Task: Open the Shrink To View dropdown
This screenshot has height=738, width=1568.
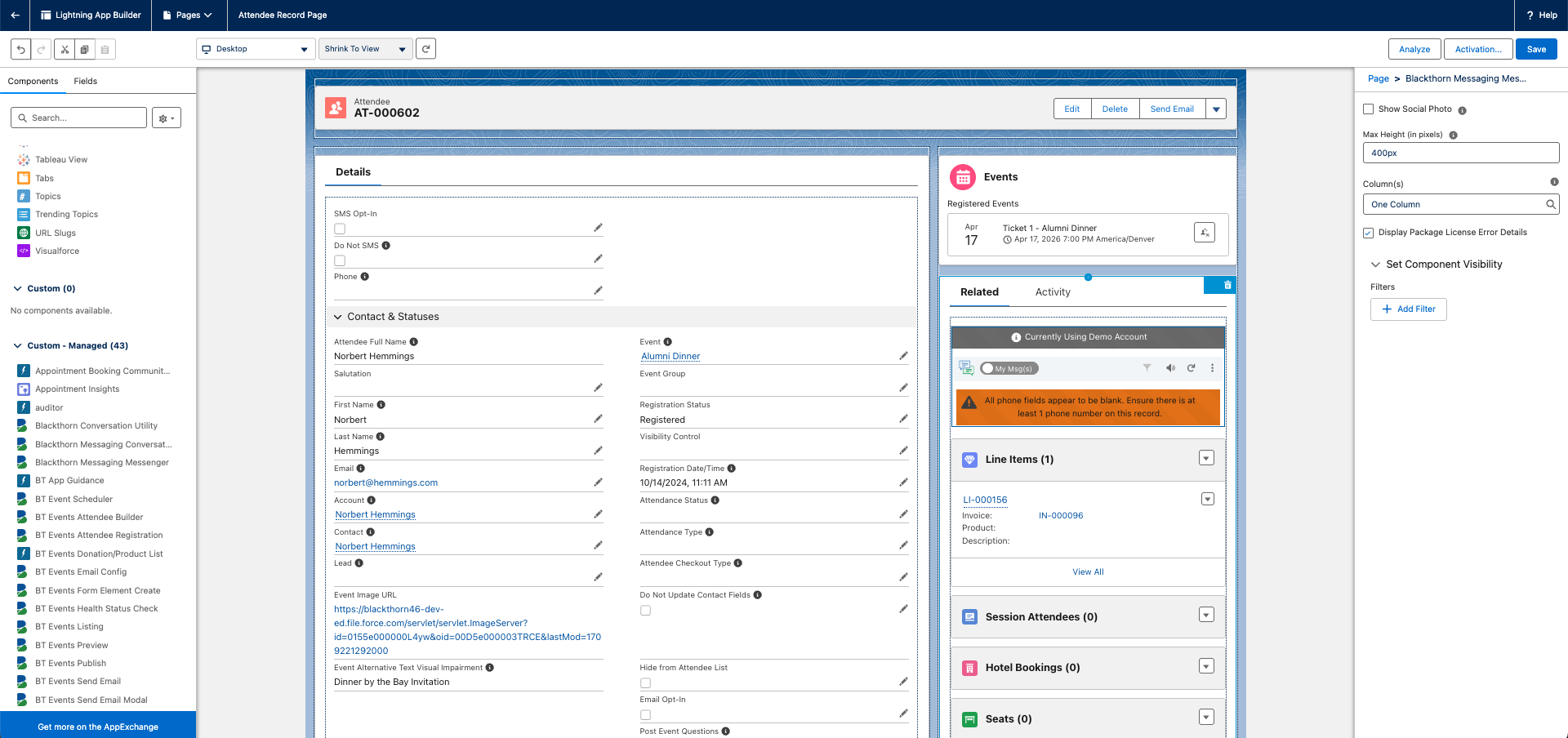Action: 365,49
